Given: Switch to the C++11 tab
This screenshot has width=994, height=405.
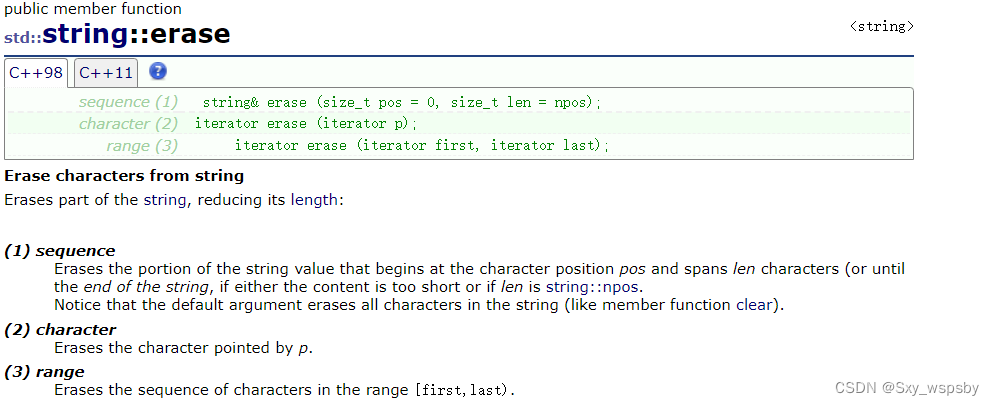Looking at the screenshot, I should pos(106,73).
